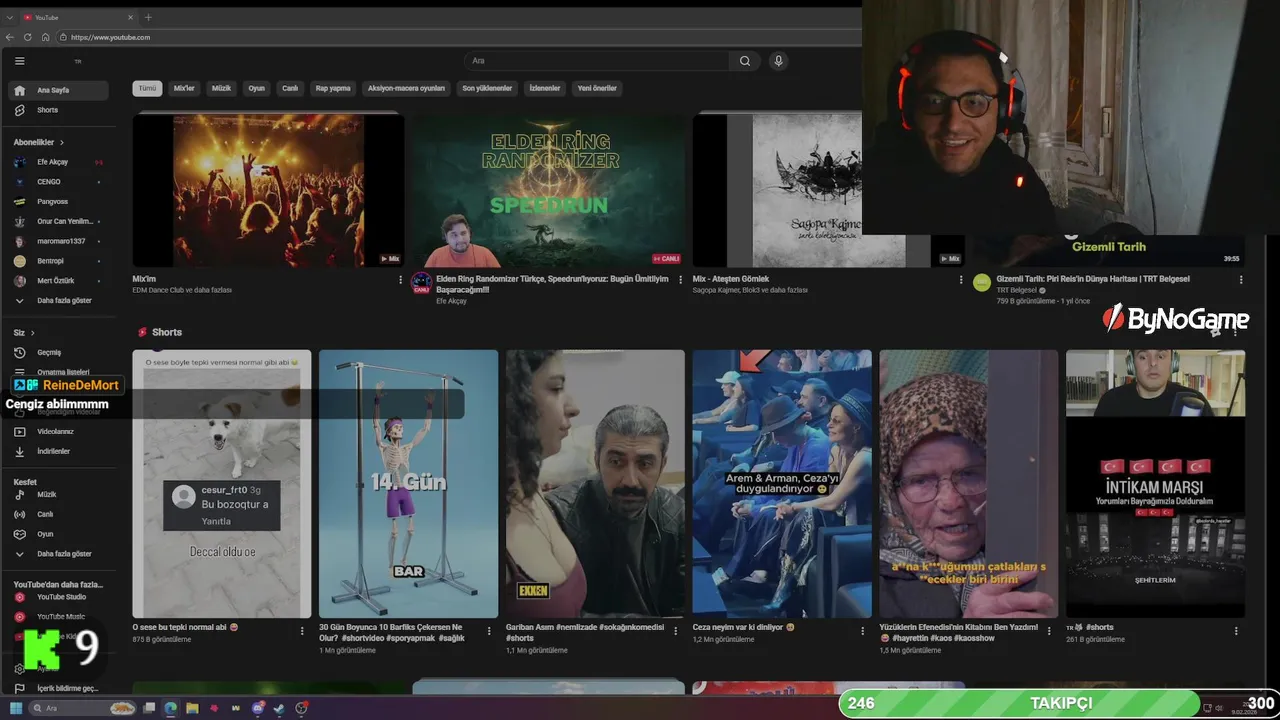Select the Oyun filter chip
The height and width of the screenshot is (720, 1280).
tap(257, 88)
